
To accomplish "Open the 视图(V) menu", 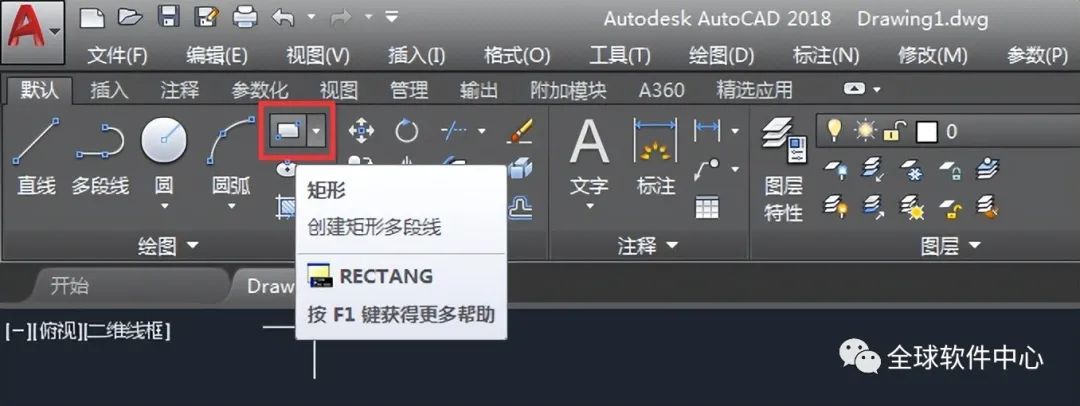I will 318,56.
